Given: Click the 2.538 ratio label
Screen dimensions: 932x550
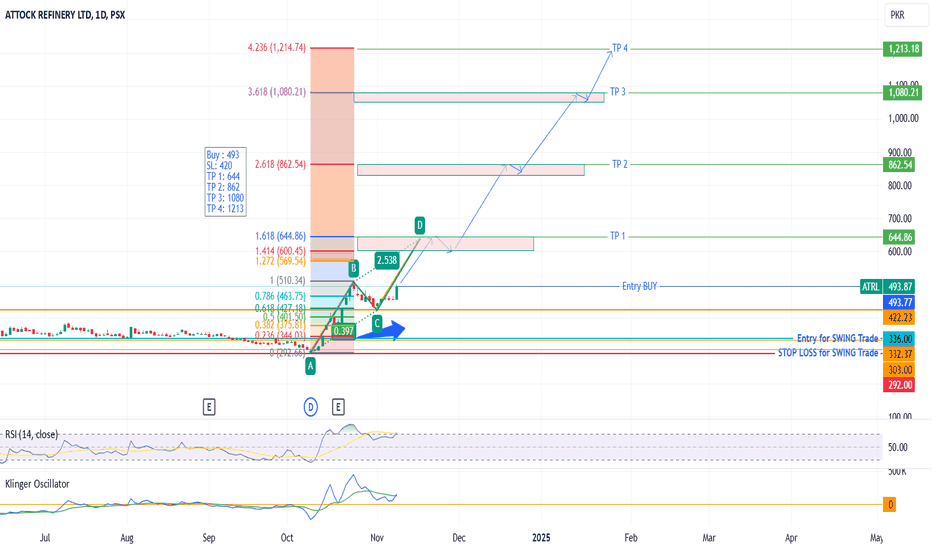Looking at the screenshot, I should [387, 260].
